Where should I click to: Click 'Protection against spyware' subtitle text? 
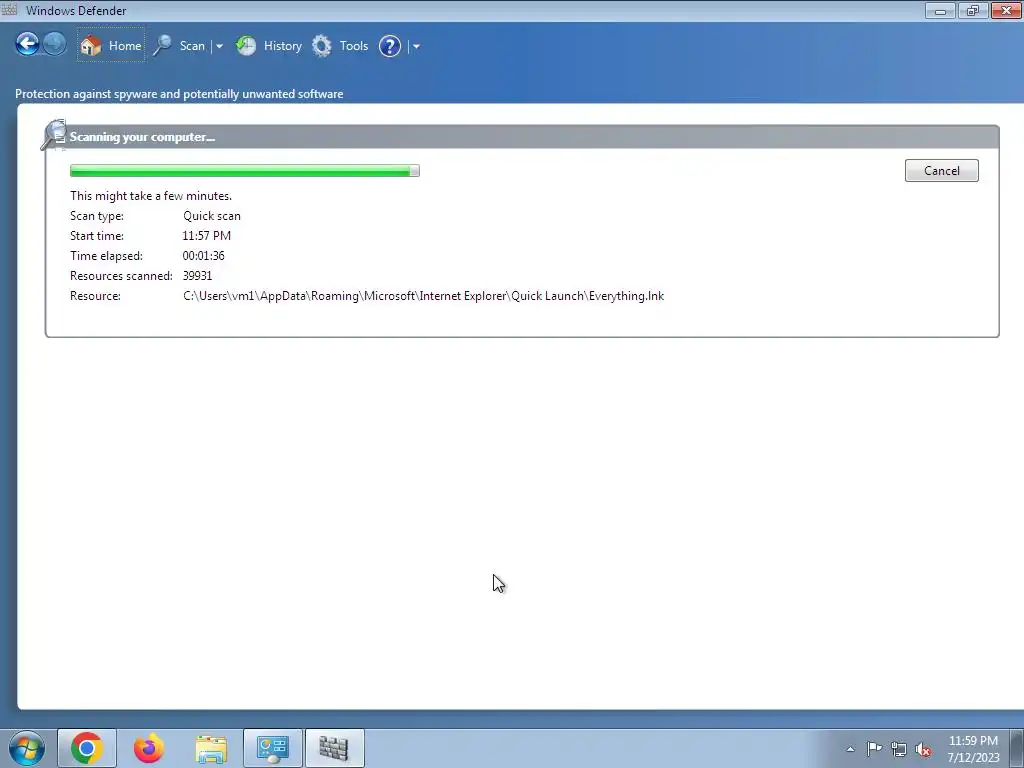(x=179, y=94)
